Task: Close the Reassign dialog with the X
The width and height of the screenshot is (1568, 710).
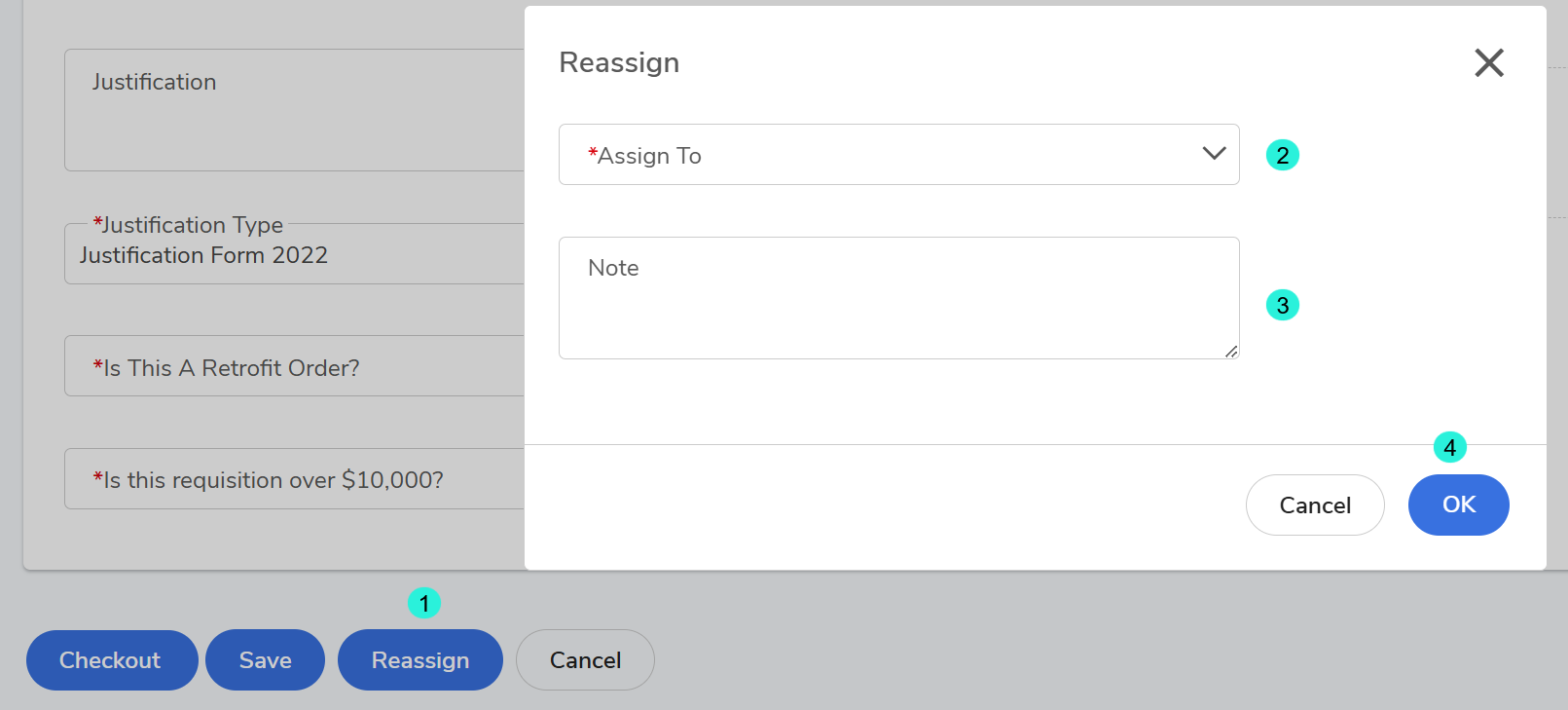Action: (x=1488, y=63)
